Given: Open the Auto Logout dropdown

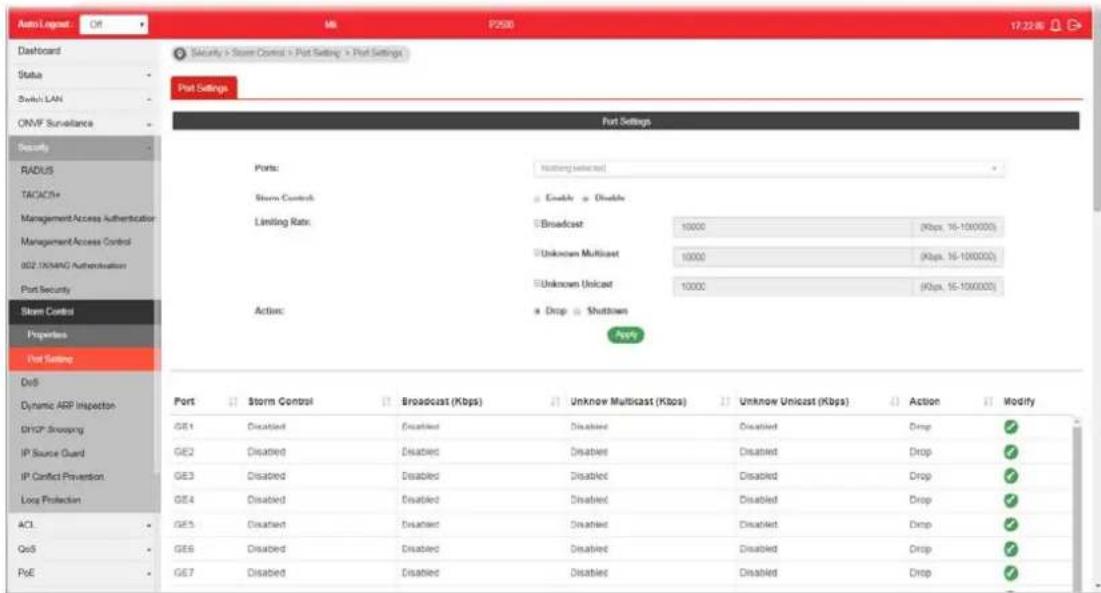Looking at the screenshot, I should coord(114,25).
